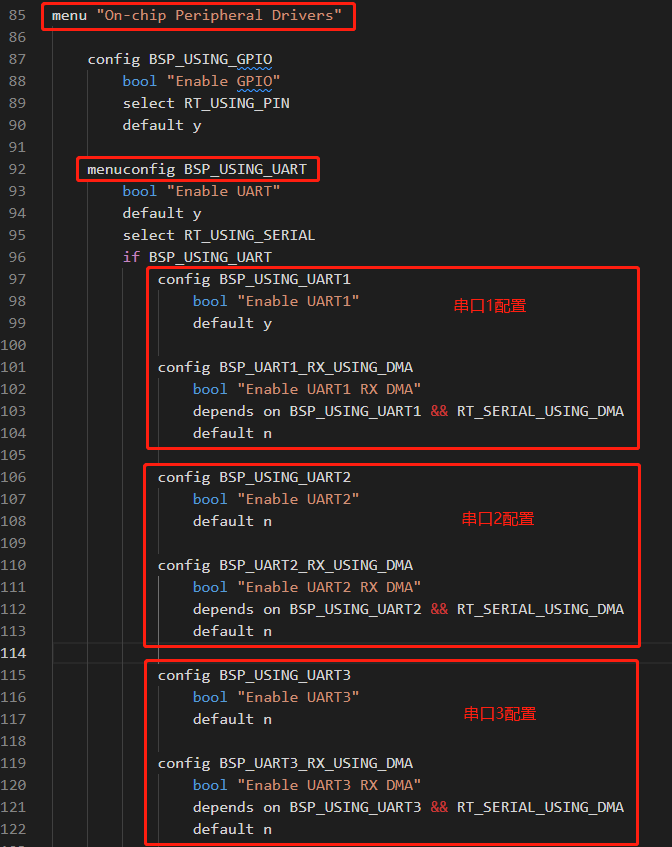Image resolution: width=672 pixels, height=847 pixels.
Task: Click line number 113 in the gutter
Action: tap(14, 631)
